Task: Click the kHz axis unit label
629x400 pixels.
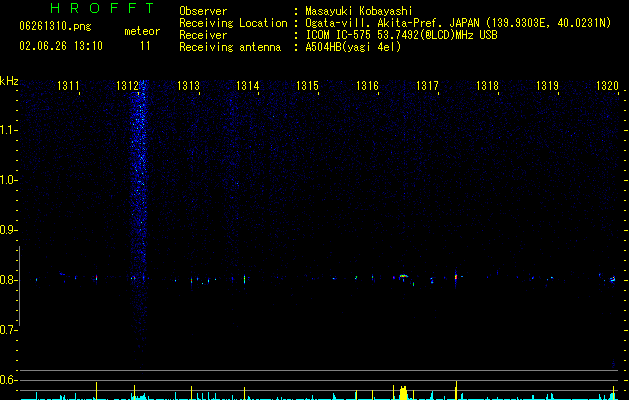Action: click(9, 81)
